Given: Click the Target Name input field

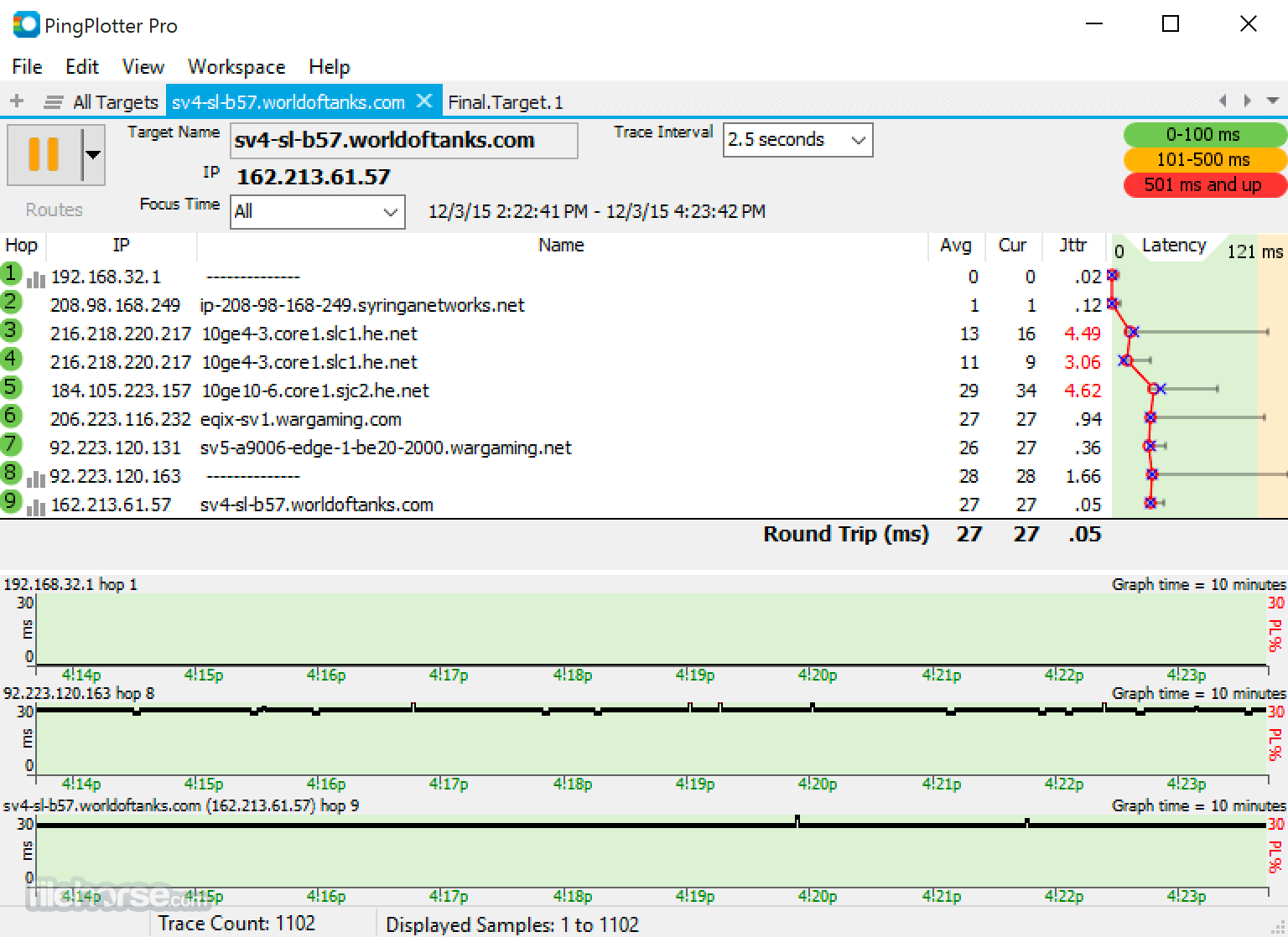Looking at the screenshot, I should click(404, 141).
